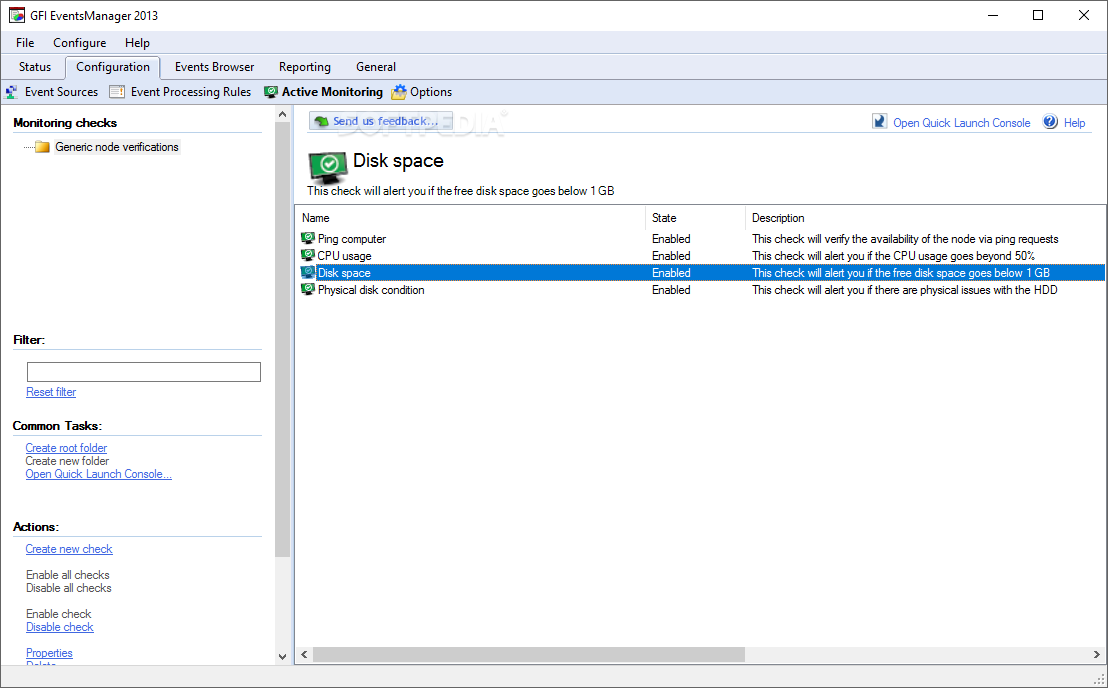Click the checks list horizontal scrollbar thumb
The height and width of the screenshot is (688, 1108).
point(529,655)
